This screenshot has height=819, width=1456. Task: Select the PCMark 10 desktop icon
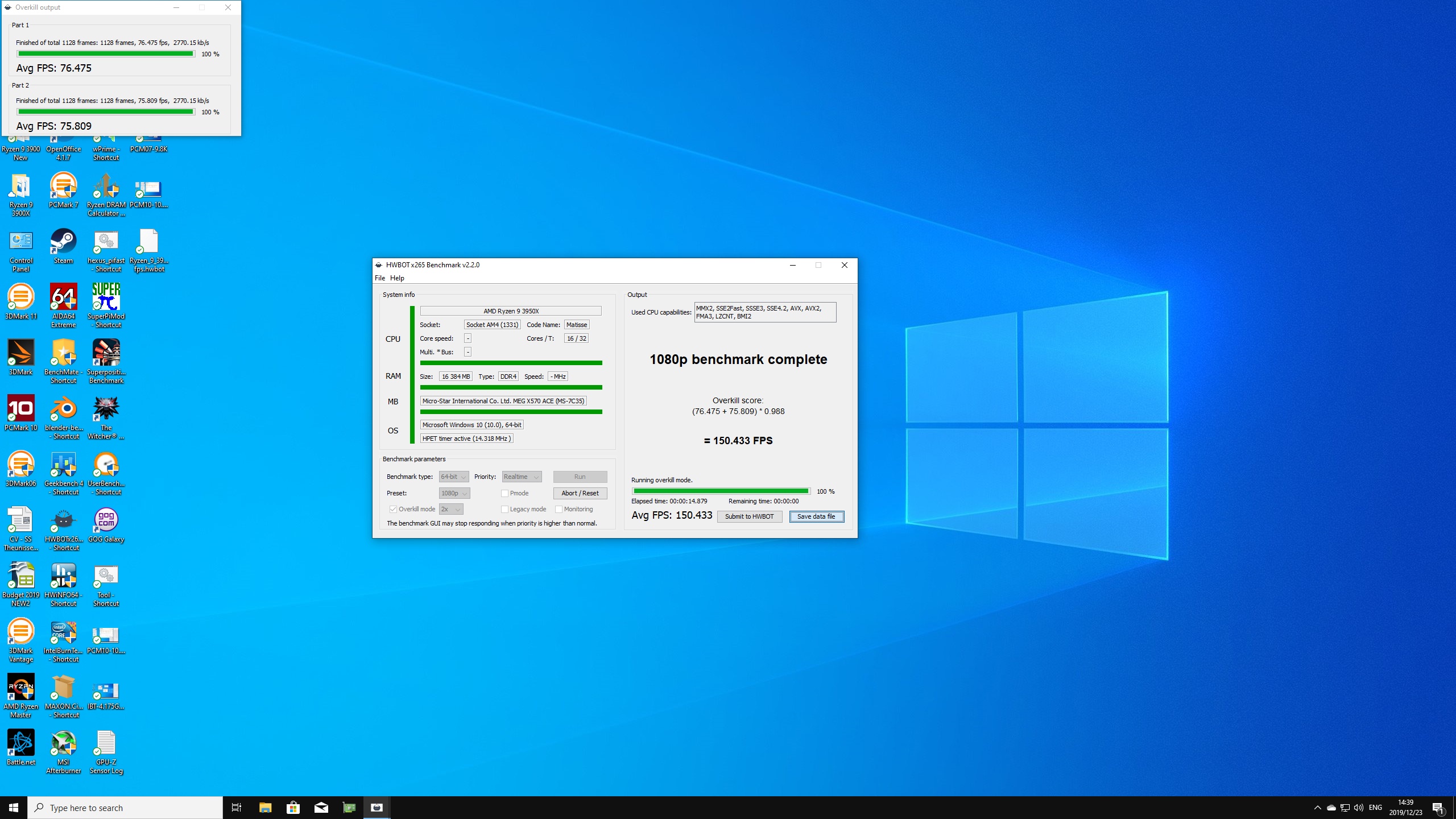point(21,414)
